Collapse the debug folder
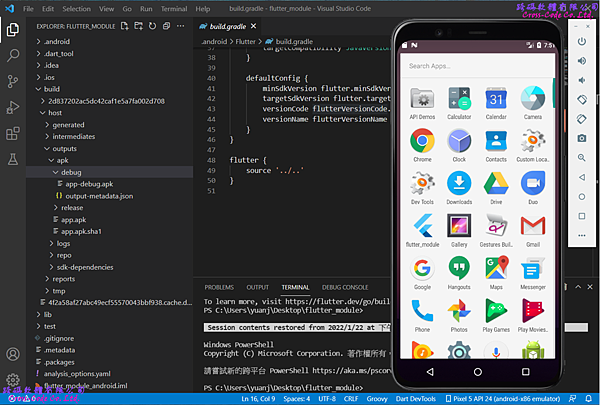This screenshot has height=405, width=600. (70, 172)
